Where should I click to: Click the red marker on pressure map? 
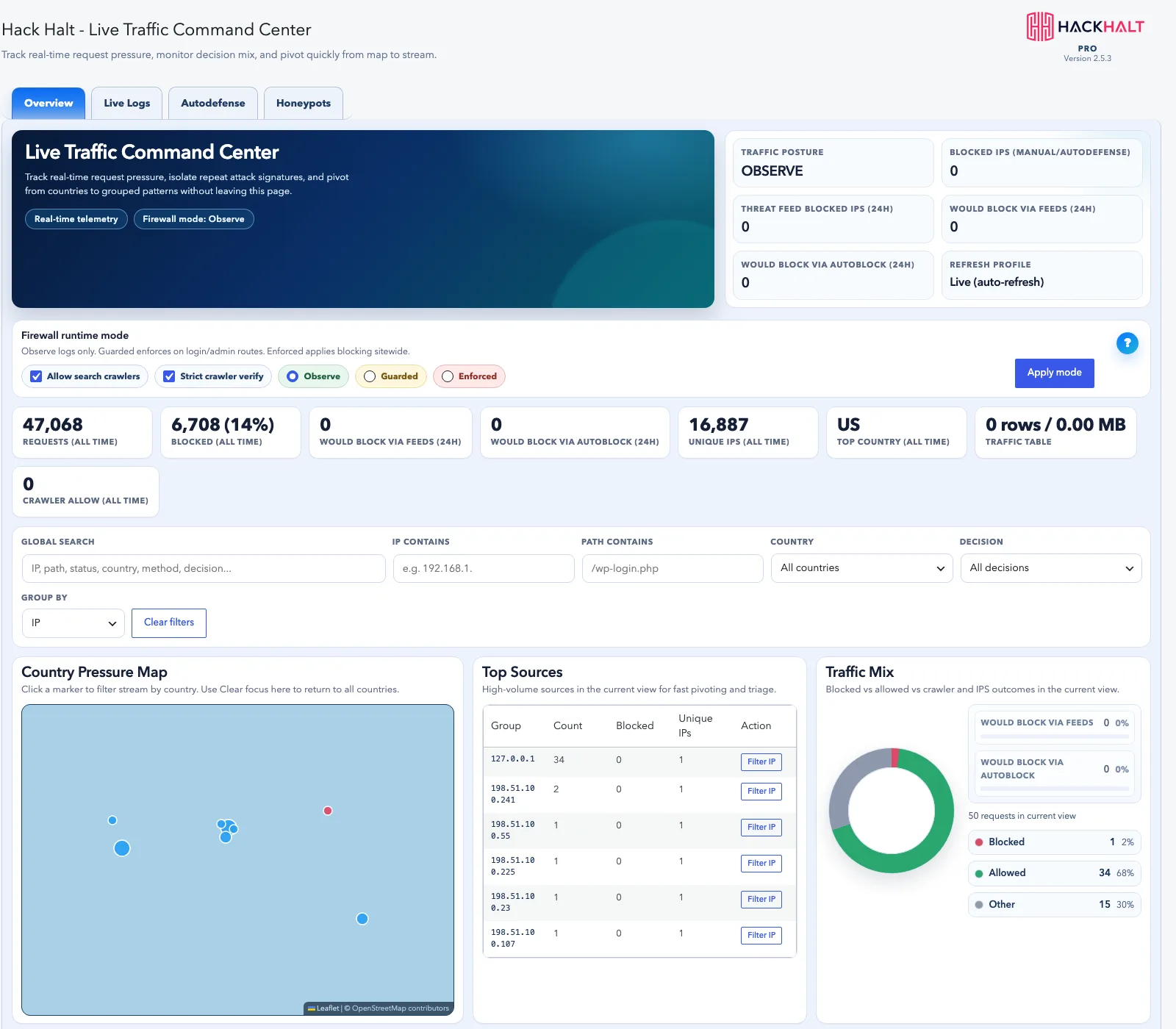pyautogui.click(x=328, y=811)
